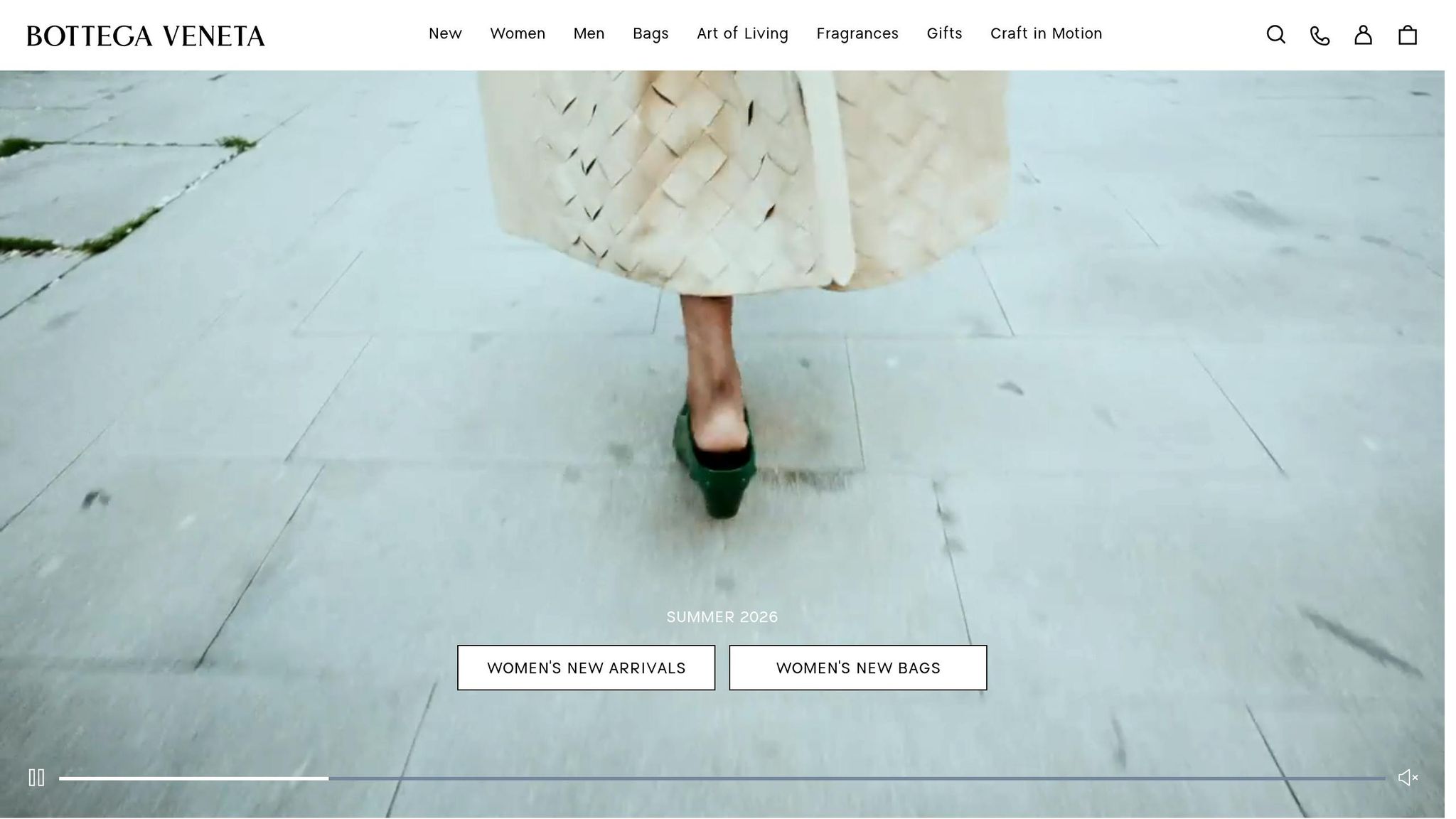Expand the Bags navigation menu

coord(651,33)
